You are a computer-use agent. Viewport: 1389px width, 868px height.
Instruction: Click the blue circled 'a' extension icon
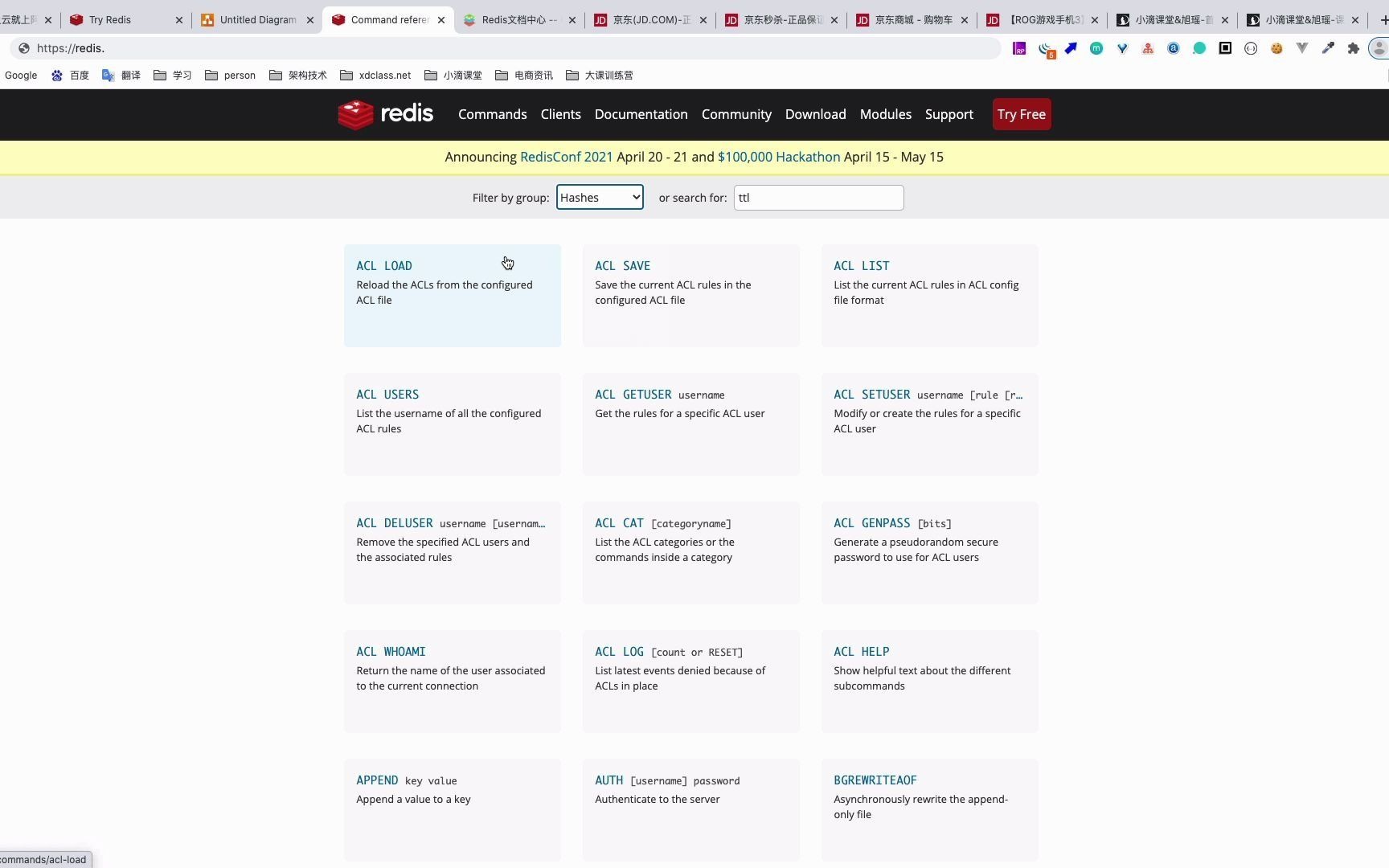tap(1174, 48)
